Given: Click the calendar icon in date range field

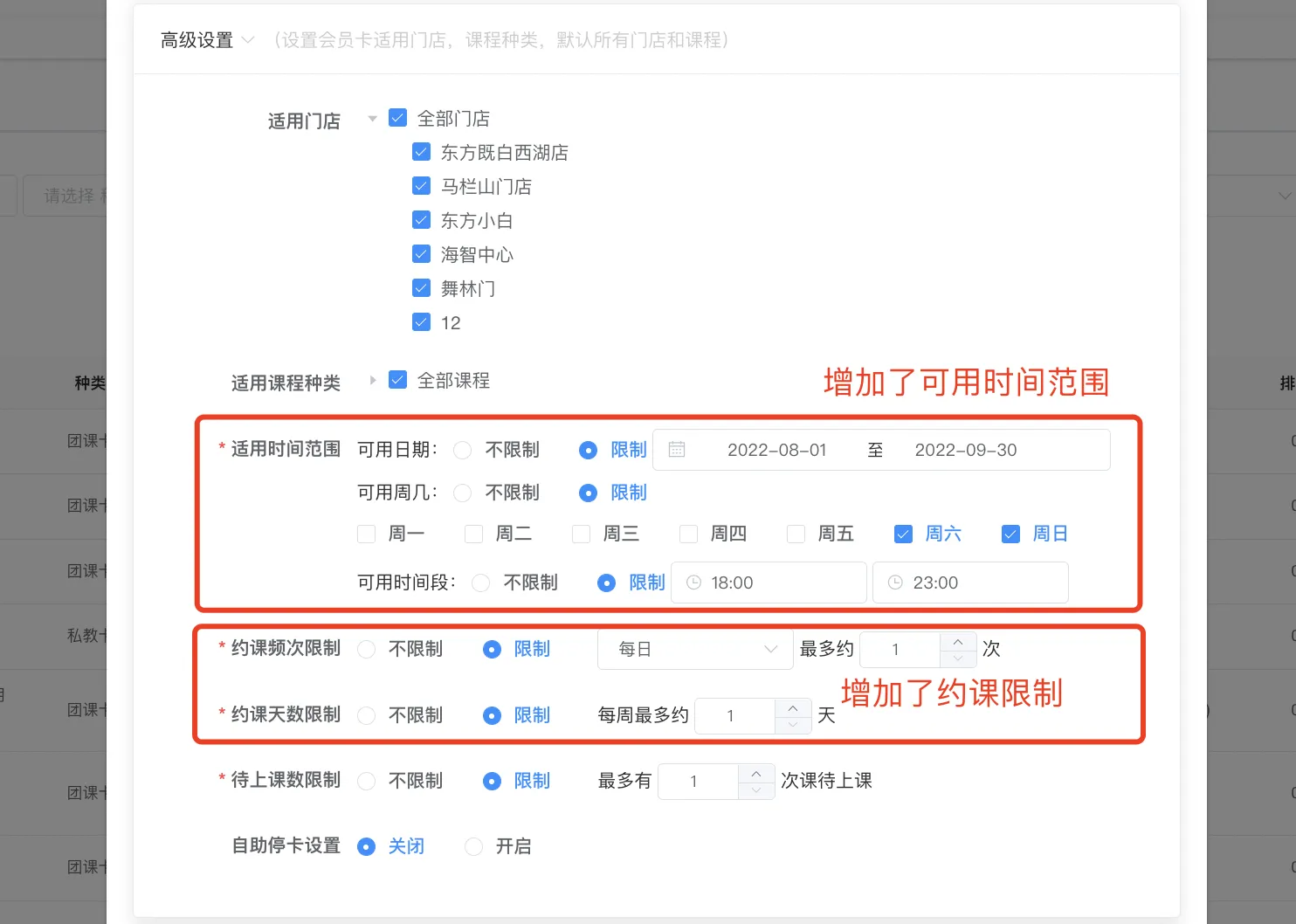Looking at the screenshot, I should tap(677, 450).
